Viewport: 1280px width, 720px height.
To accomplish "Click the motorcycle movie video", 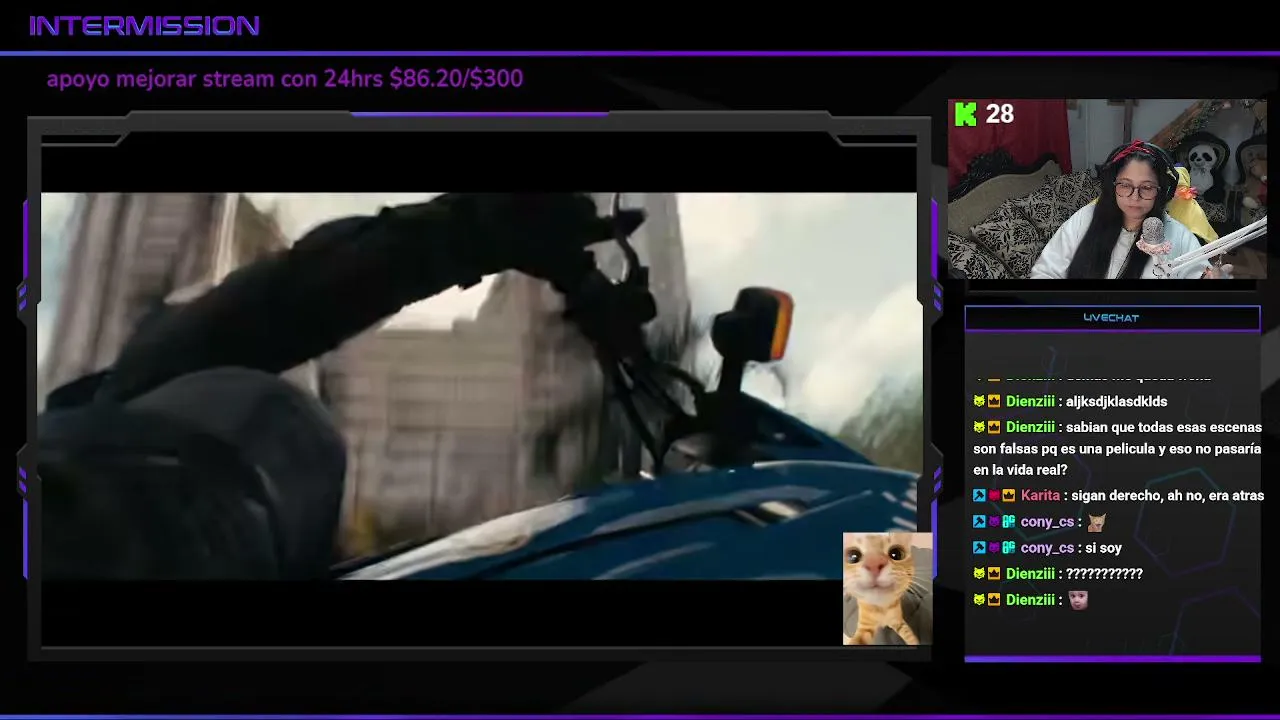I will point(478,385).
